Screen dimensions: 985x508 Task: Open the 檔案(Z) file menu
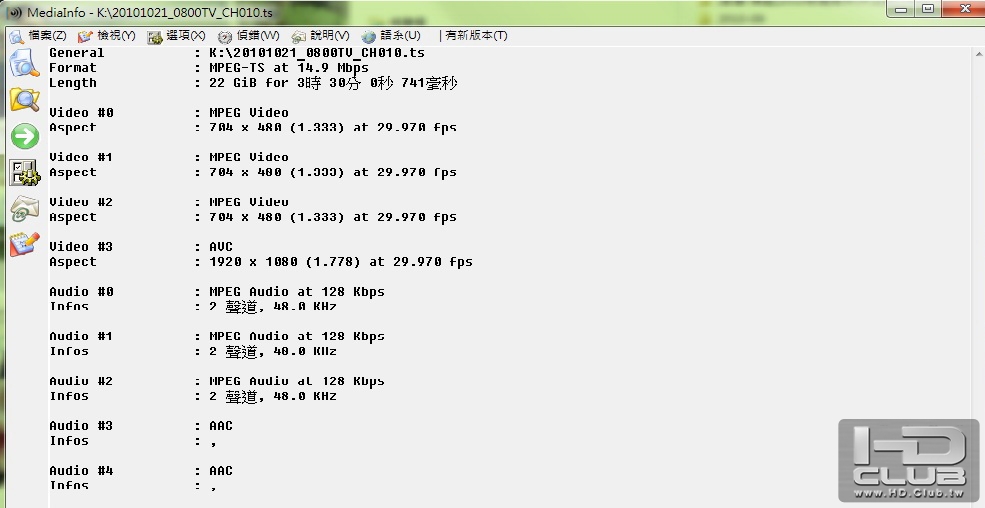tap(47, 36)
